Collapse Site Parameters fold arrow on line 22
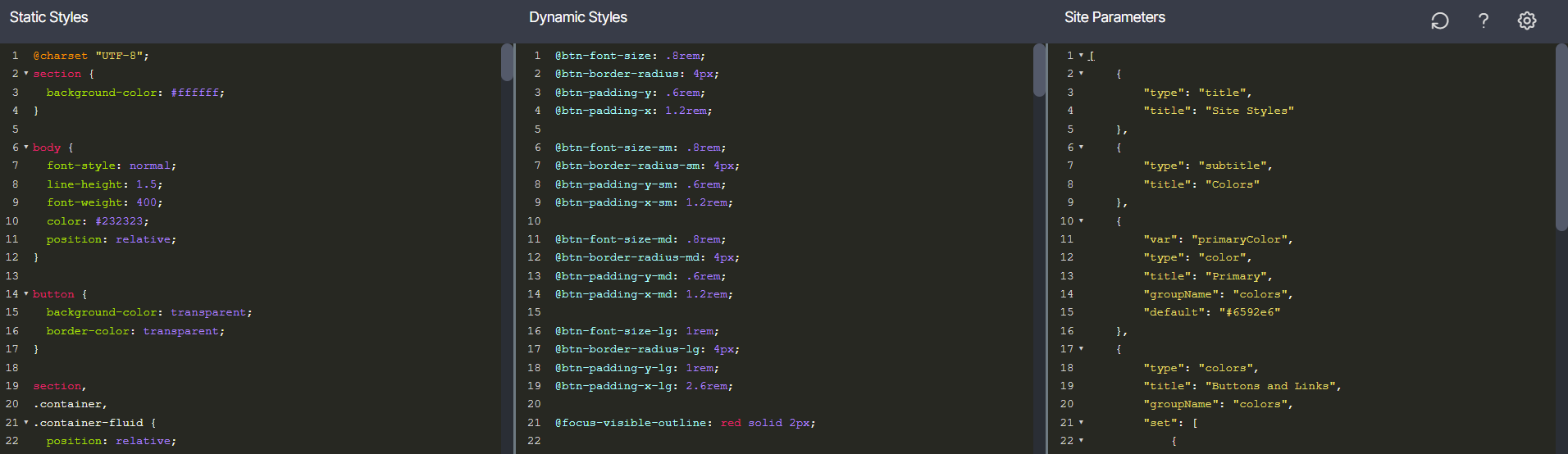 (x=1081, y=441)
